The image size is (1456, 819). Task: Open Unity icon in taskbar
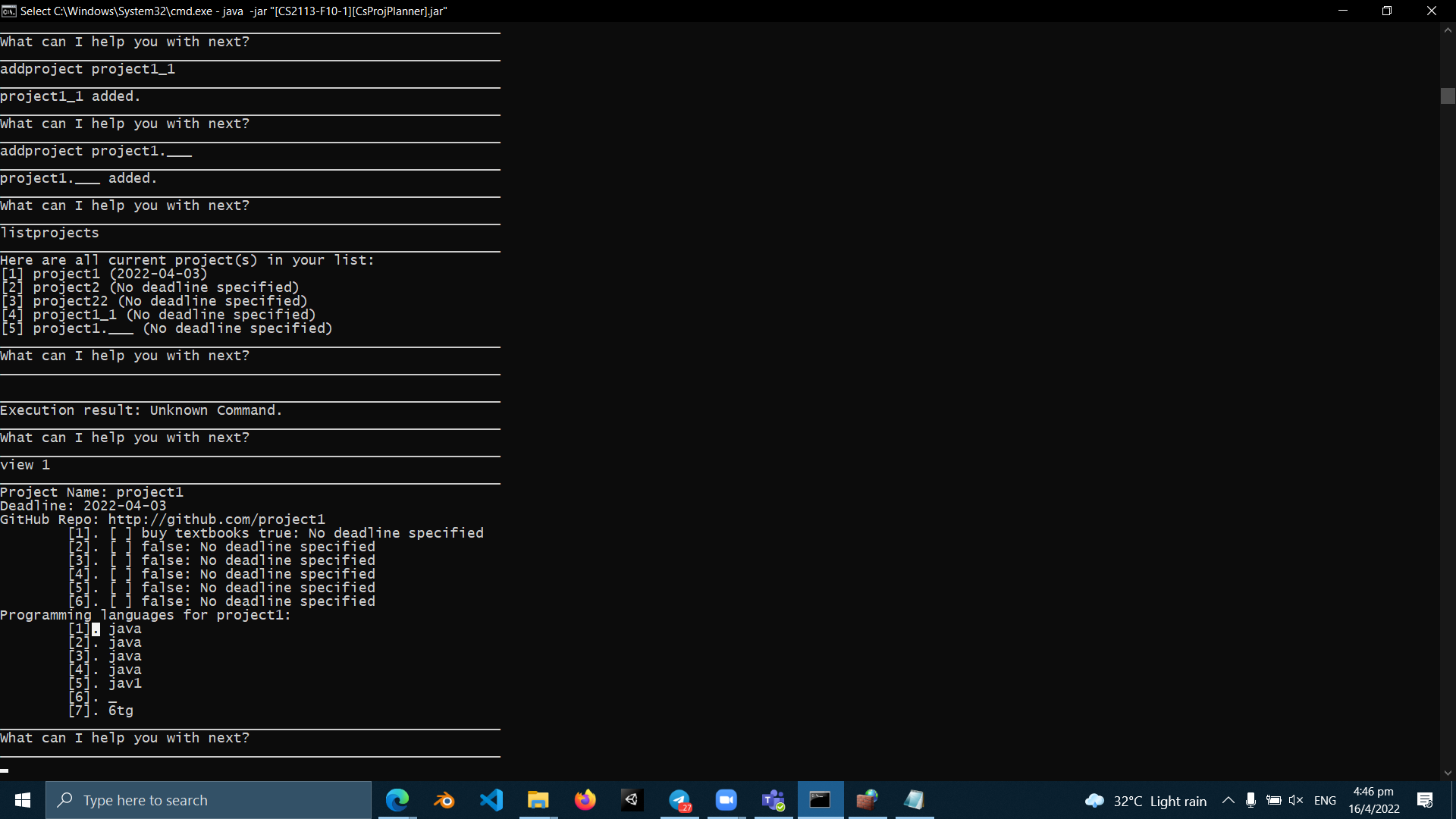632,800
